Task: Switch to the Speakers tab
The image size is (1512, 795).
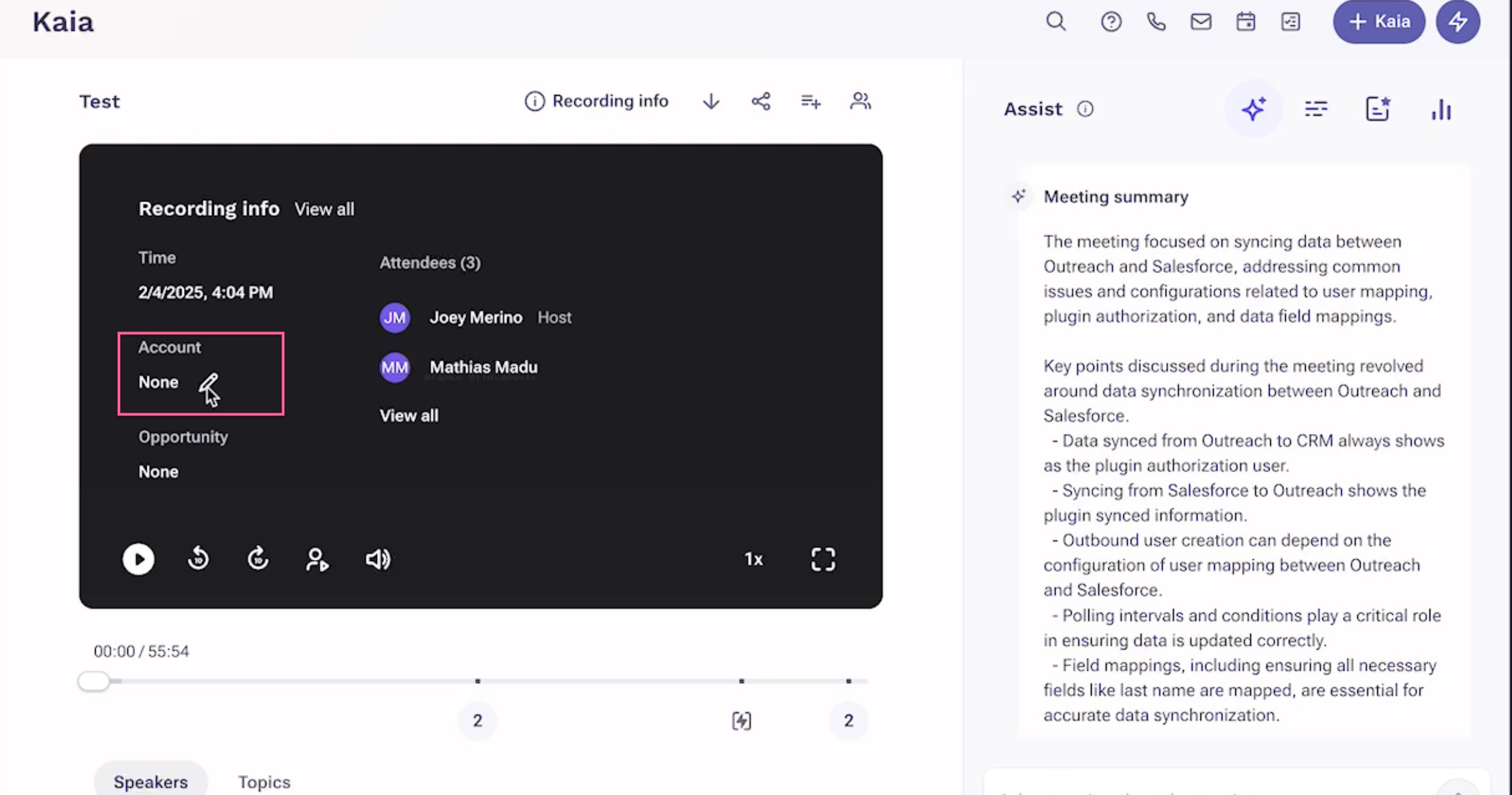Action: coord(150,782)
